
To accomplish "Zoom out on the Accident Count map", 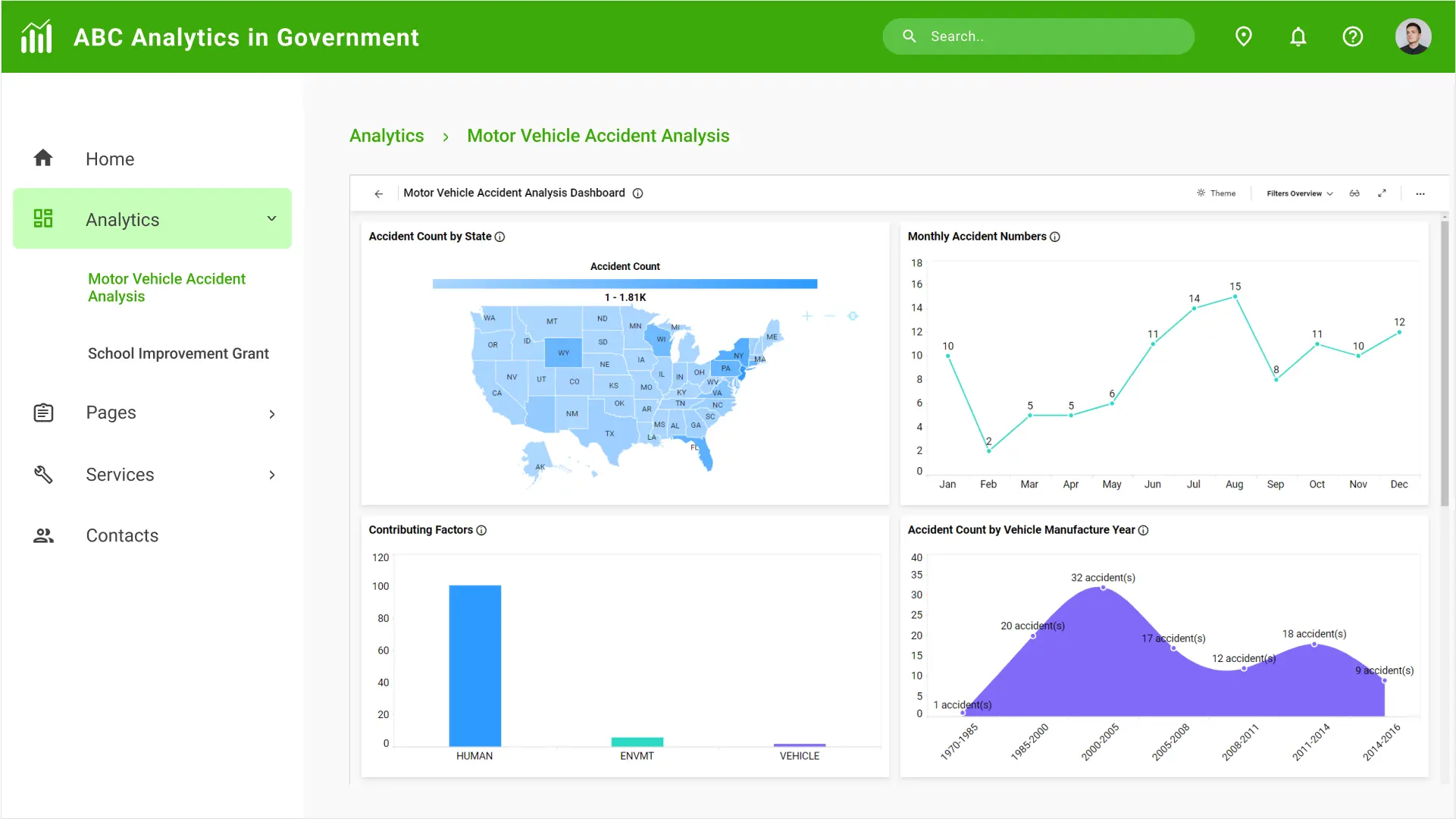I will pos(828,316).
